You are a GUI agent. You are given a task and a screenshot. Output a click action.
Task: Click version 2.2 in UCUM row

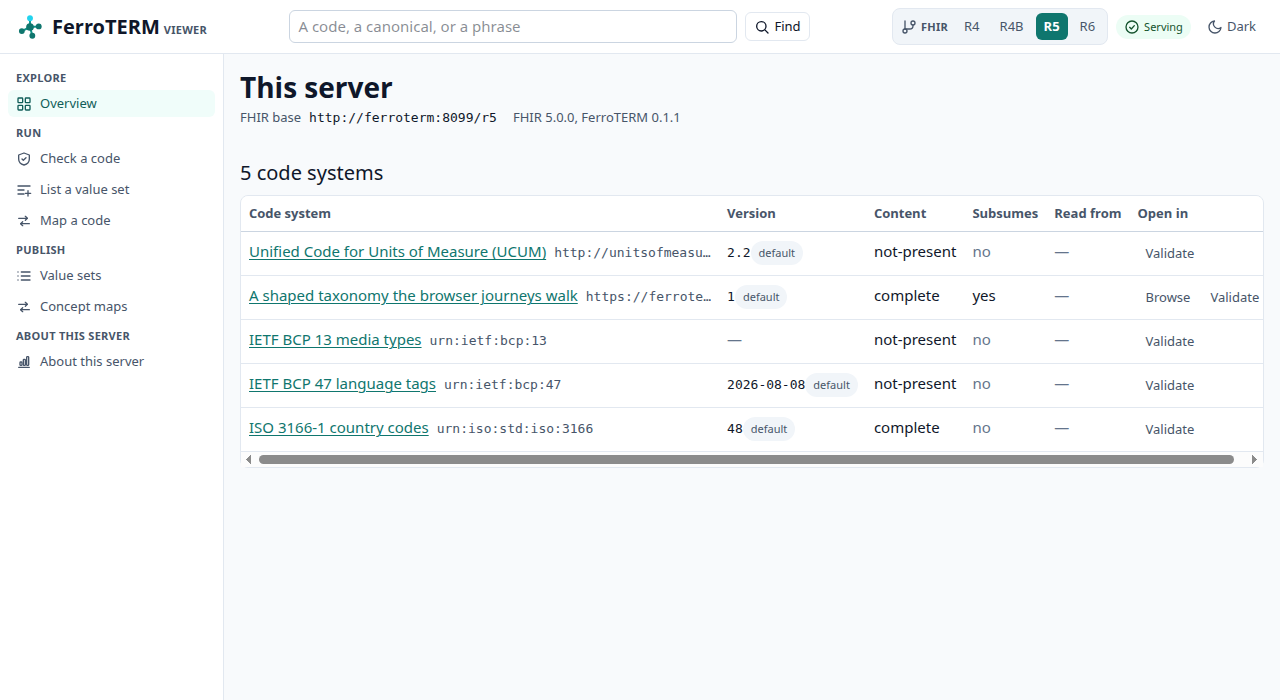[739, 253]
